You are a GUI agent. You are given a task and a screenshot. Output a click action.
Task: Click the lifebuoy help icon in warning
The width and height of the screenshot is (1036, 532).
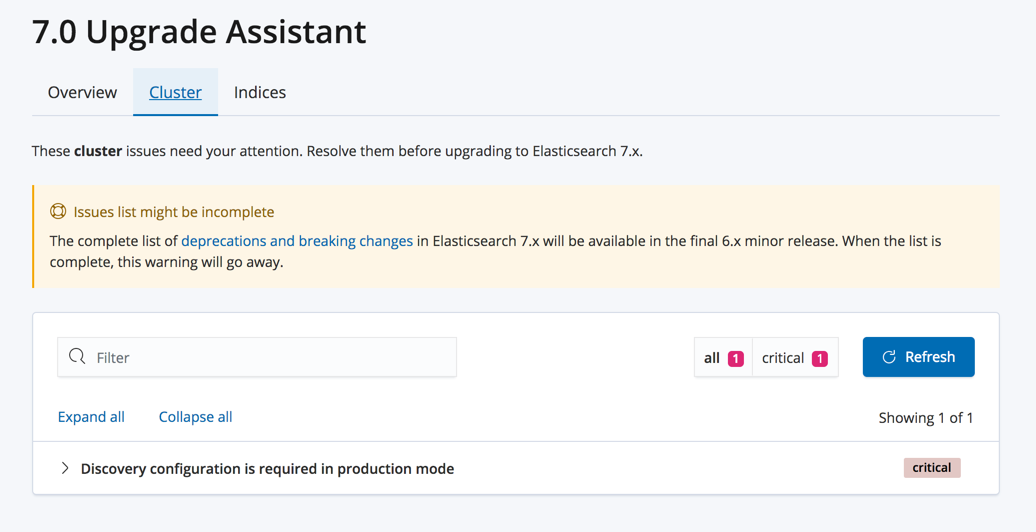(58, 212)
